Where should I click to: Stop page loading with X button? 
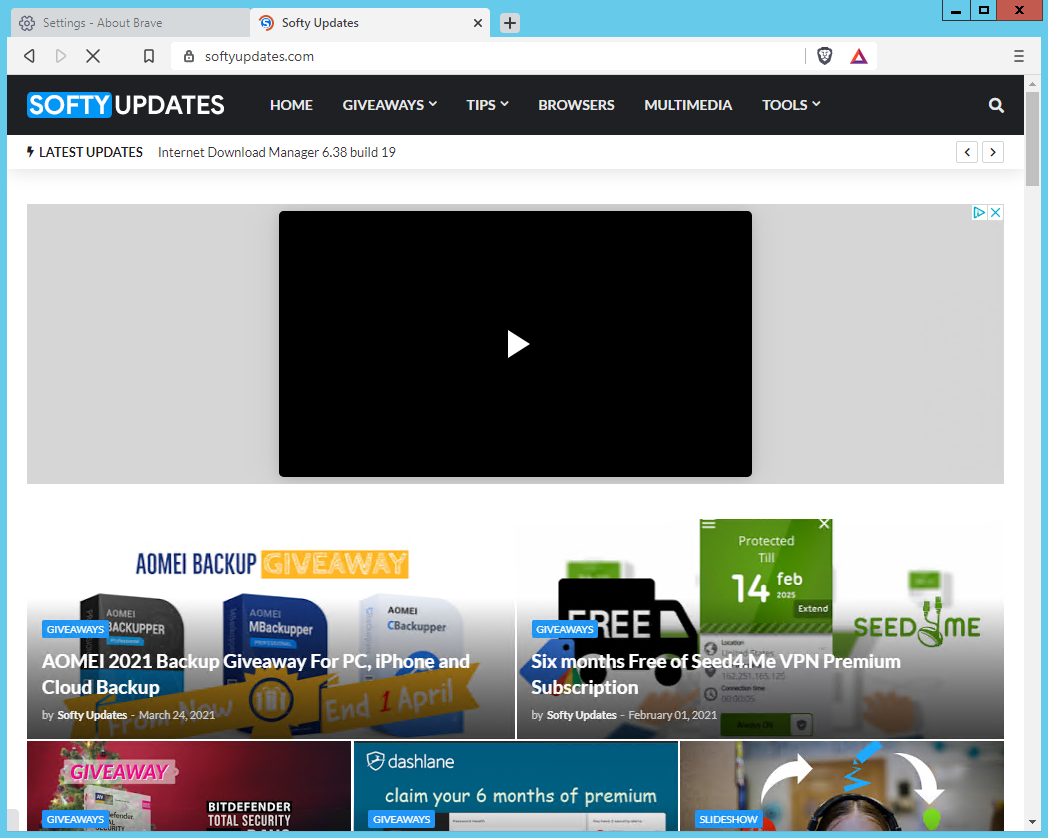click(x=93, y=56)
